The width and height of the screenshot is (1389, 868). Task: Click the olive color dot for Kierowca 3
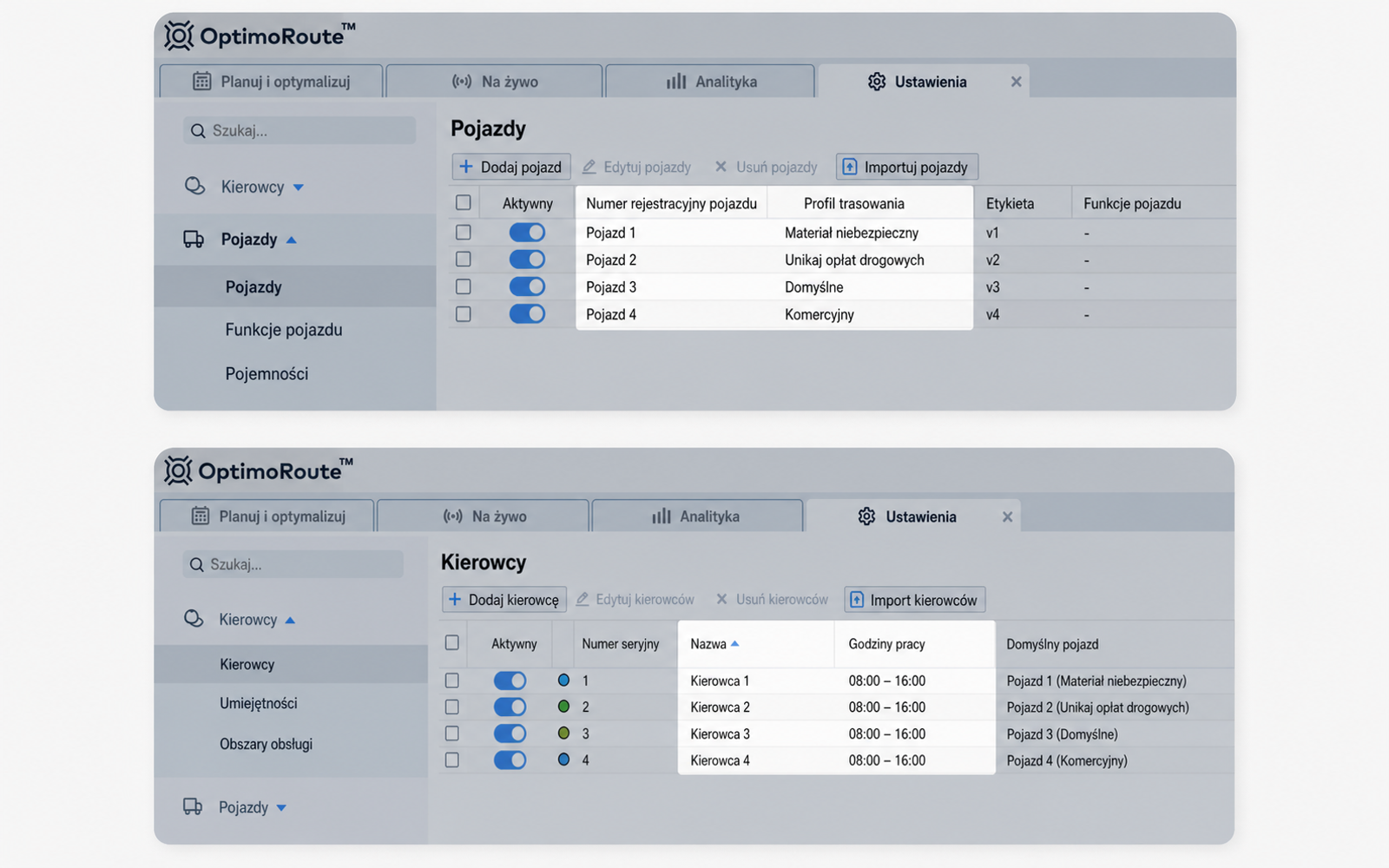[564, 733]
